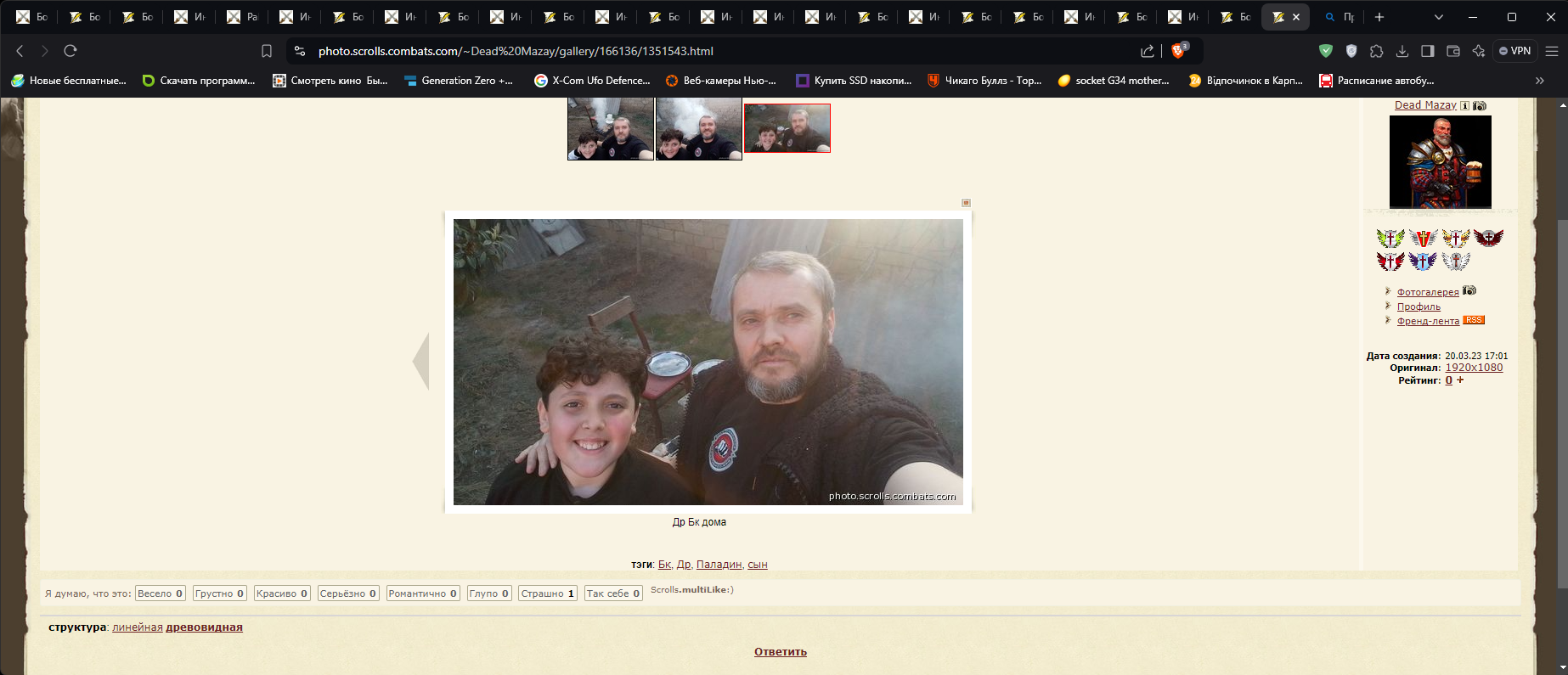1568x675 pixels.
Task: Switch comments to 'линейная' structure
Action: (138, 627)
